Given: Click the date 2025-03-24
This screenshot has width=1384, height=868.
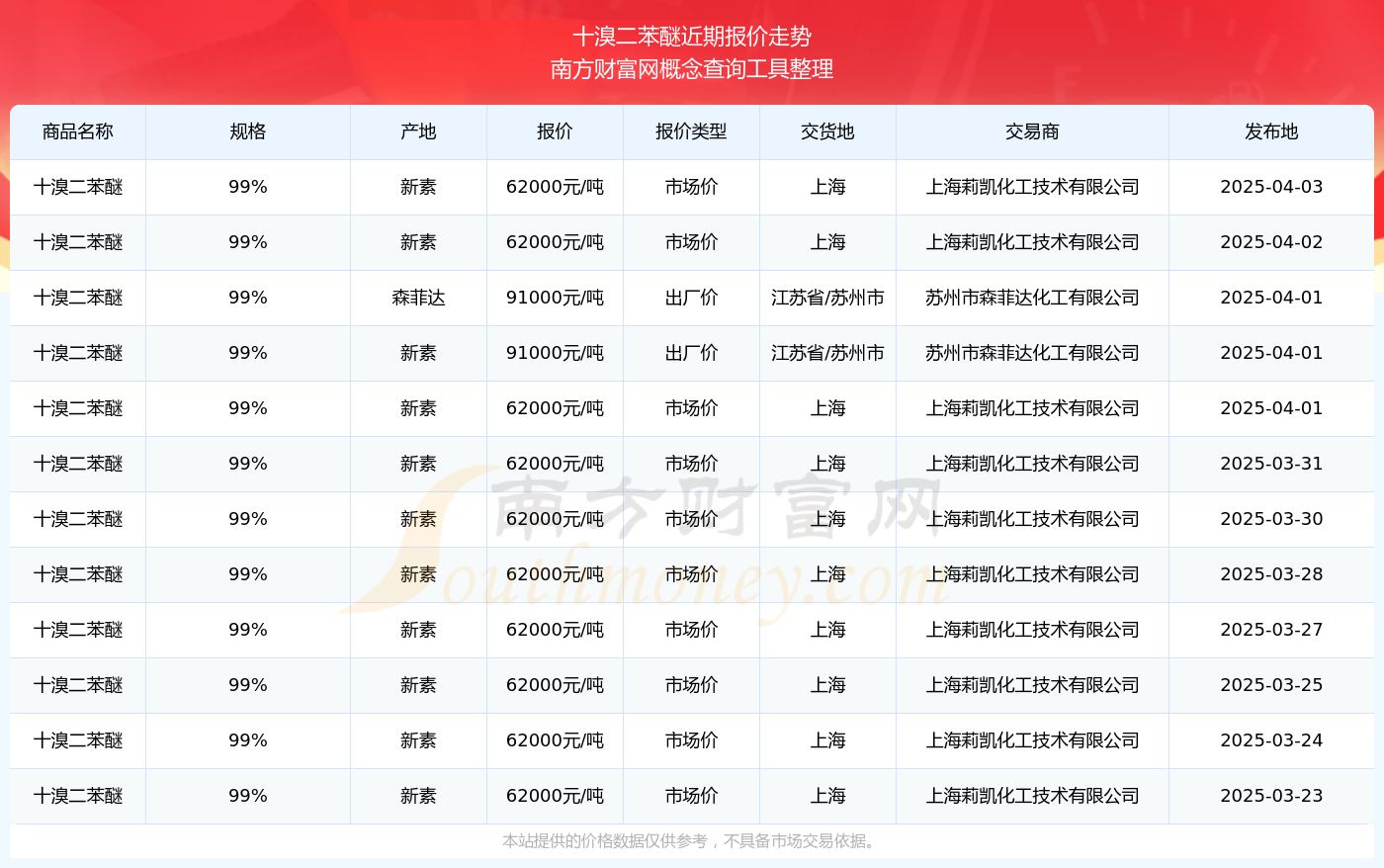Looking at the screenshot, I should [x=1271, y=740].
